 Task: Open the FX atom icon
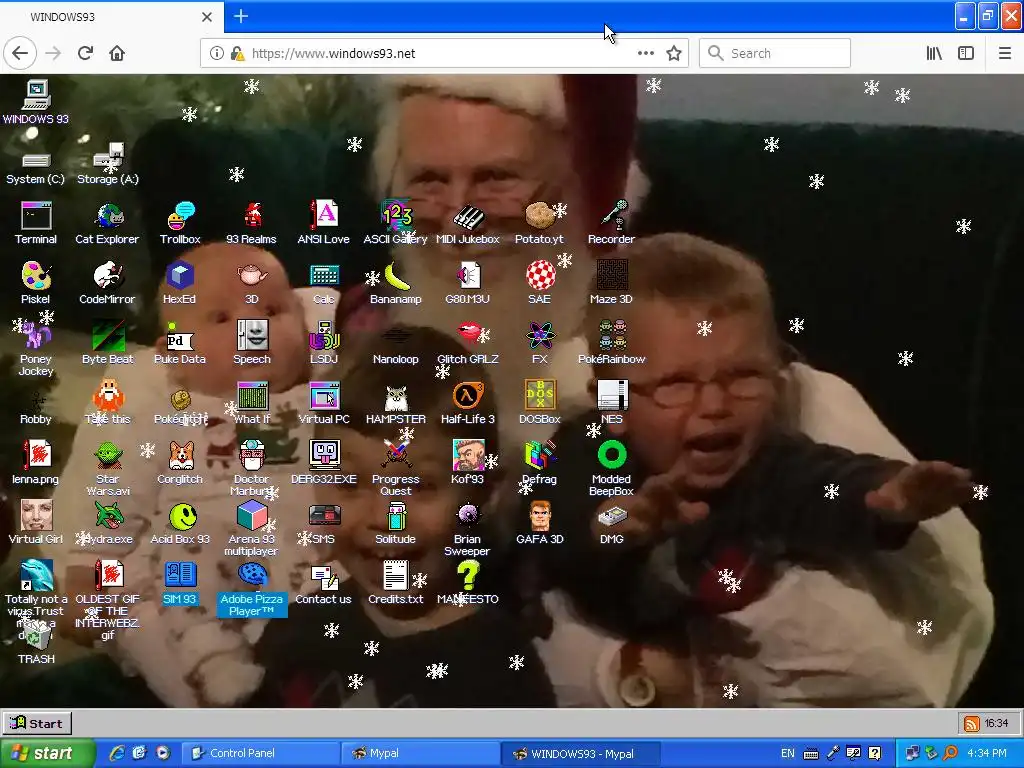(540, 344)
